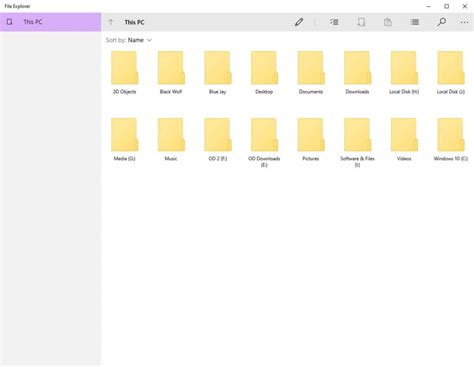Open the Desktop folder
Screen dimensions: 474x367
tap(264, 73)
